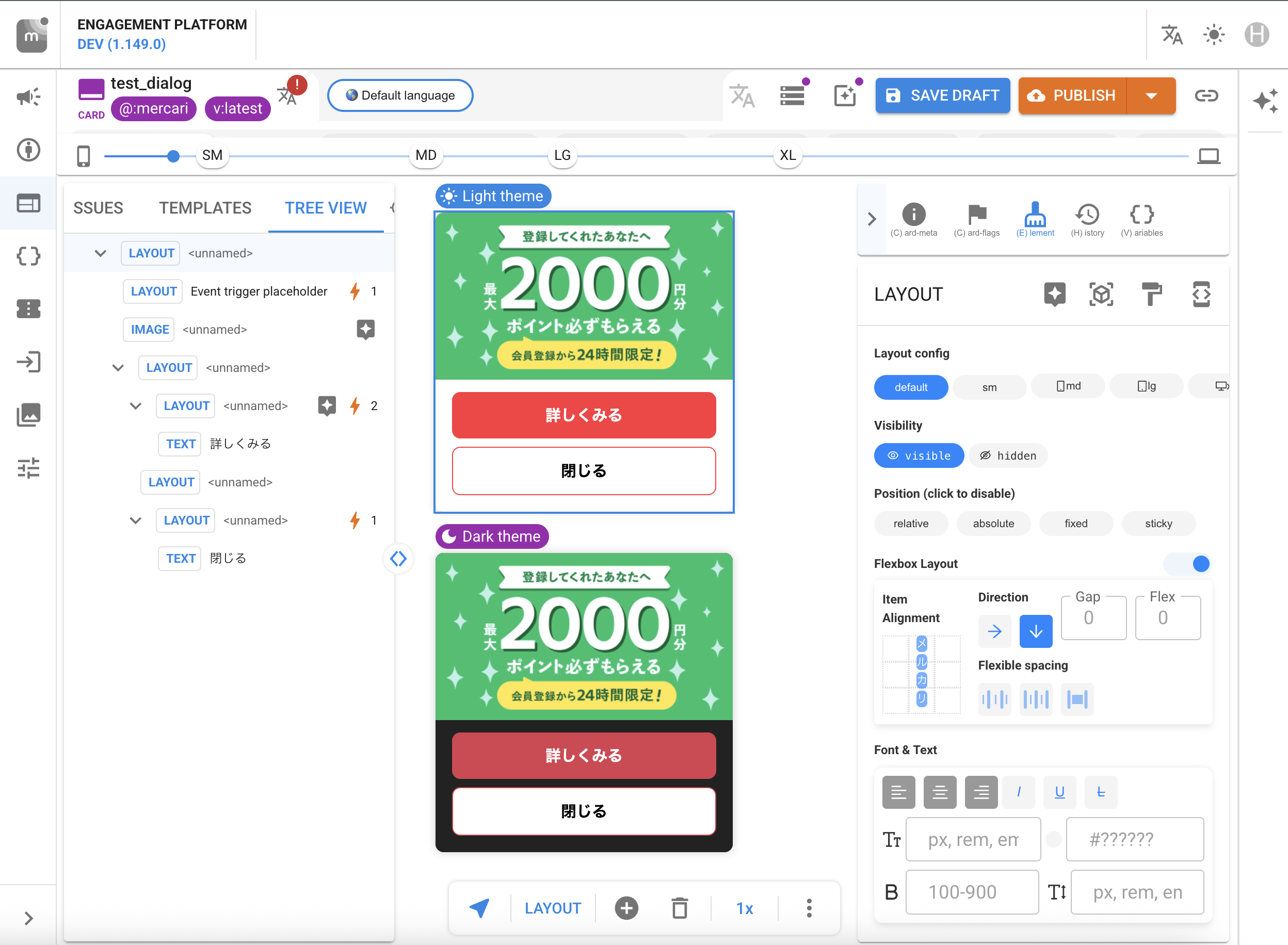Open the images panel icon in left sidebar
This screenshot has height=945, width=1288.
[x=28, y=415]
